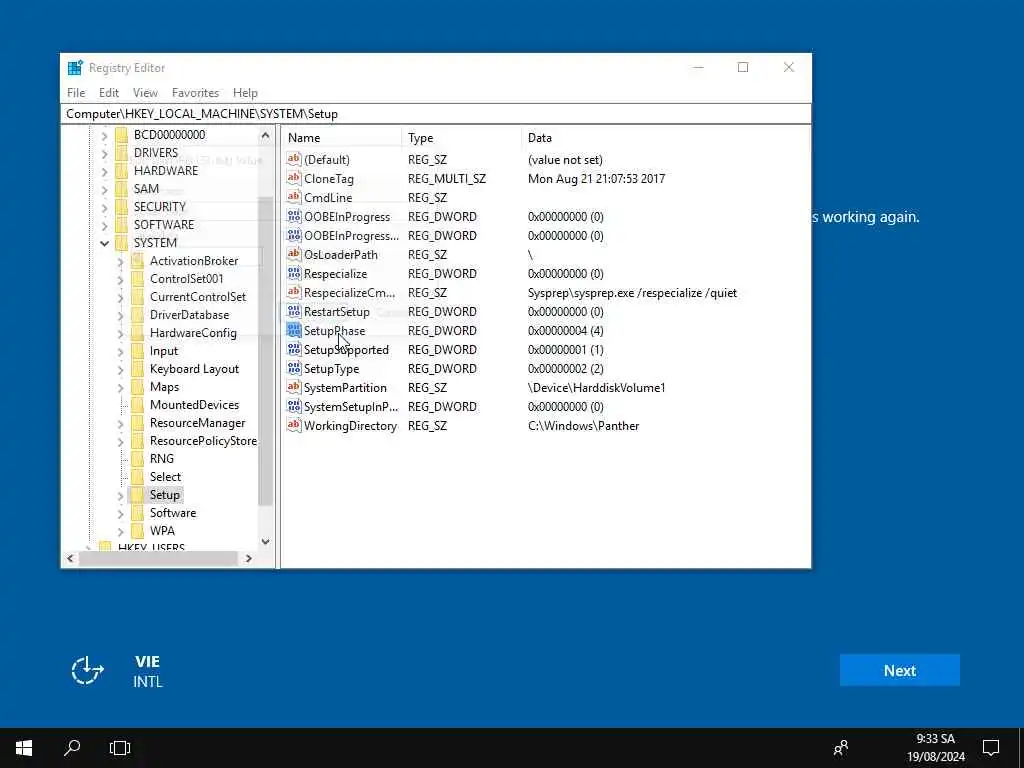Click the WPA key folder icon
The width and height of the screenshot is (1024, 768).
pyautogui.click(x=137, y=531)
